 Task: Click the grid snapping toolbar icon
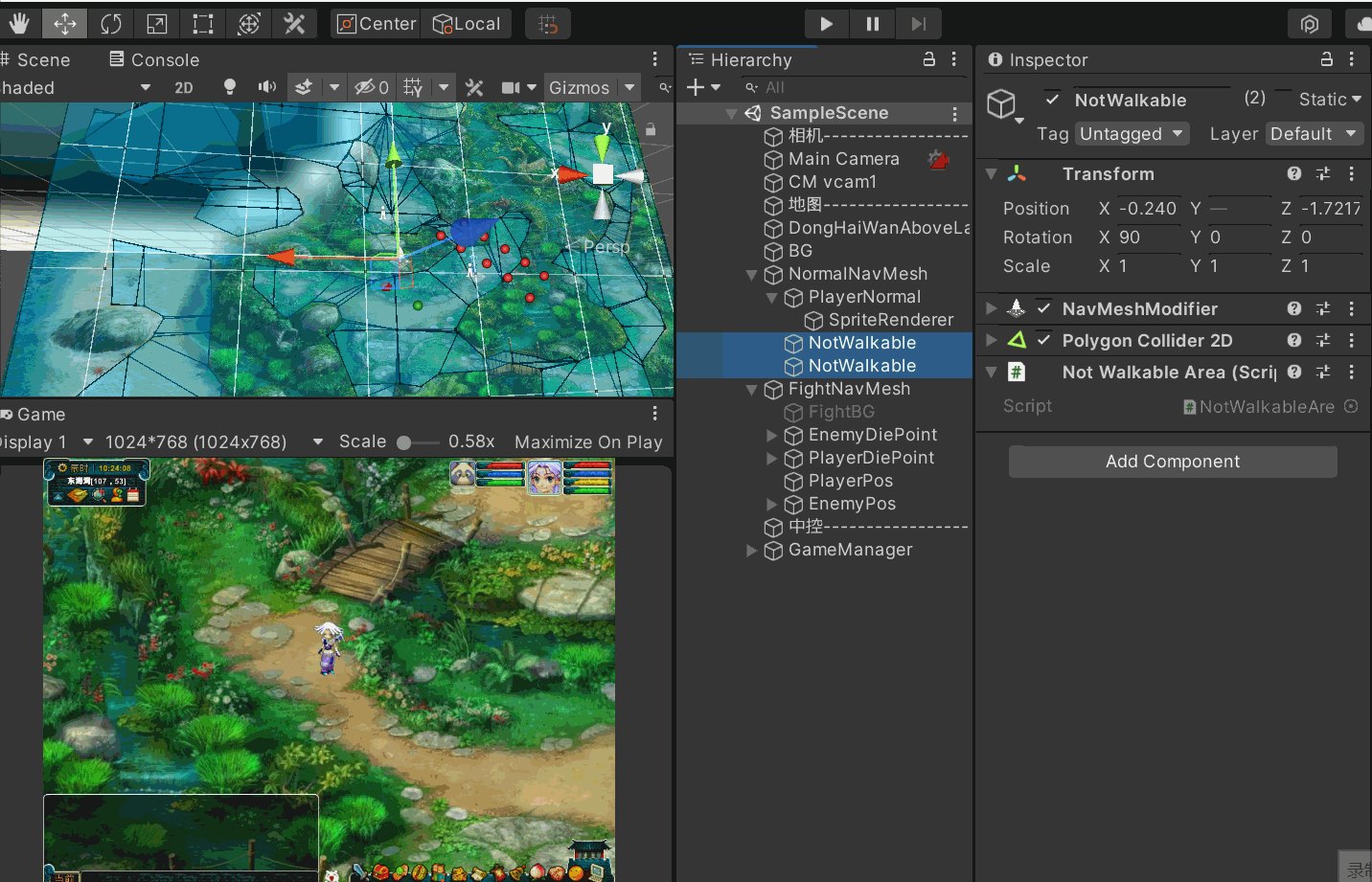[x=548, y=23]
